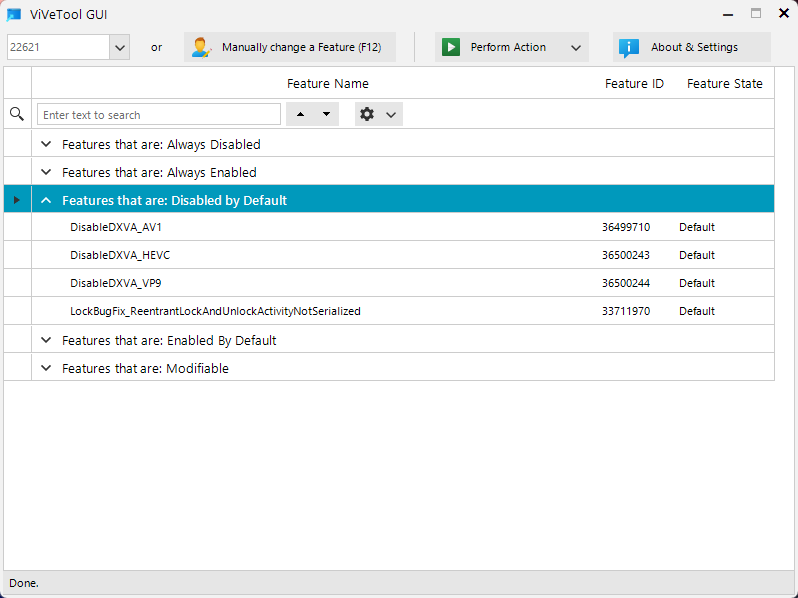
Task: Click the down arrow search navigation button
Action: click(x=326, y=115)
